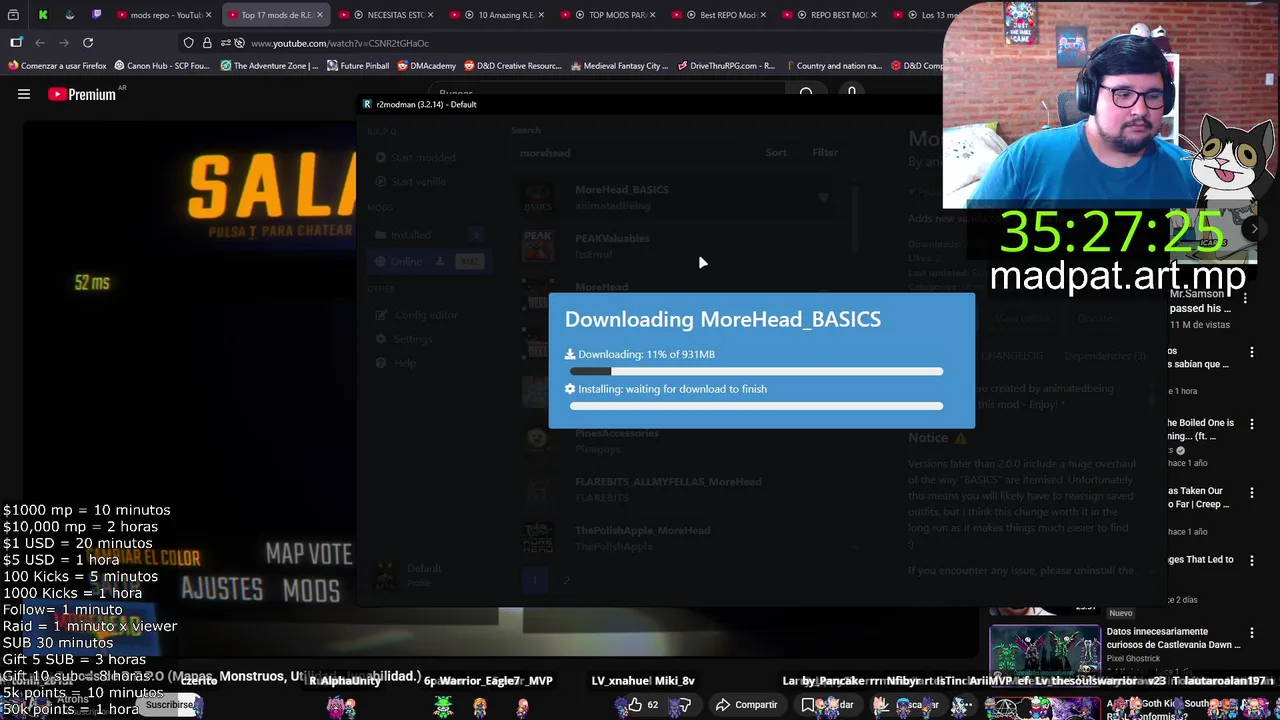Open the Twitch pinned tab

pyautogui.click(x=96, y=15)
